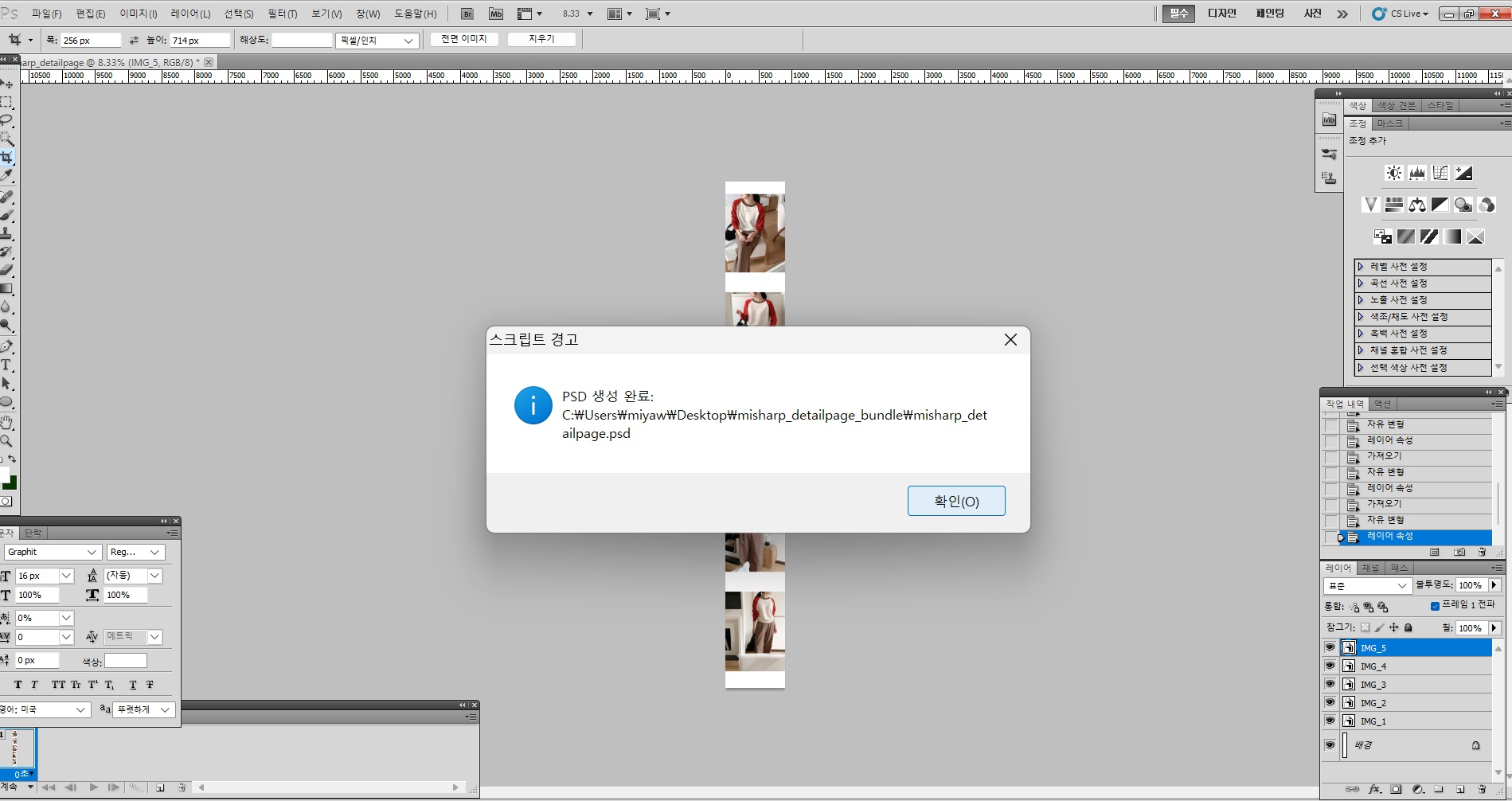This screenshot has width=1512, height=801.
Task: Toggle lock all in the 잠그기 row
Action: click(1408, 627)
